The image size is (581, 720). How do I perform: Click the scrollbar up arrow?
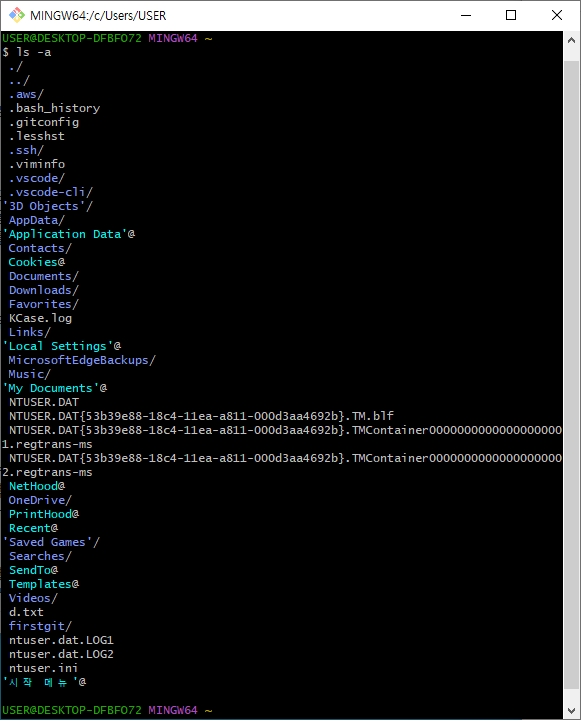point(571,40)
